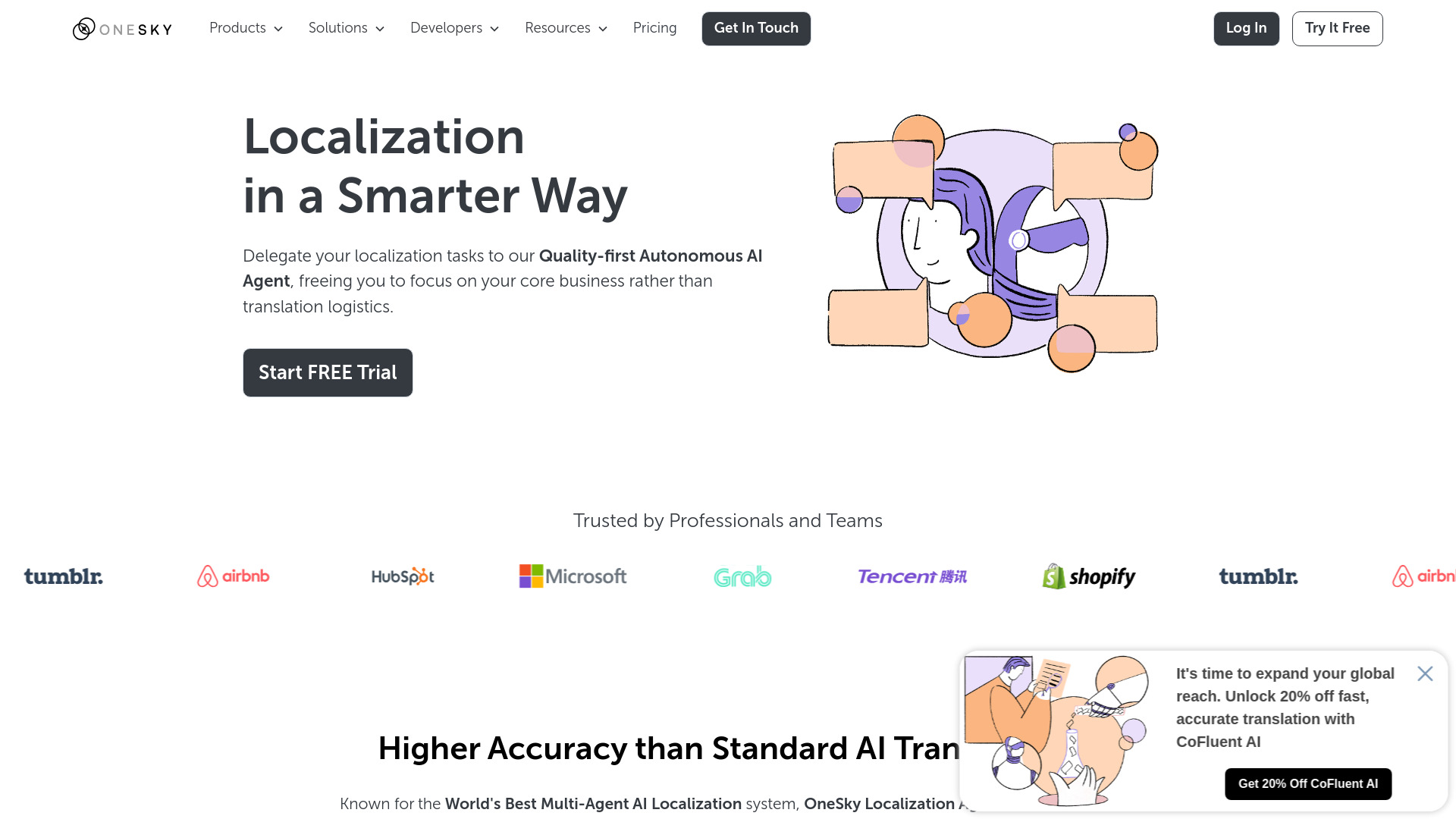This screenshot has width=1456, height=819.
Task: Click the Solutions dropdown arrow
Action: (381, 28)
